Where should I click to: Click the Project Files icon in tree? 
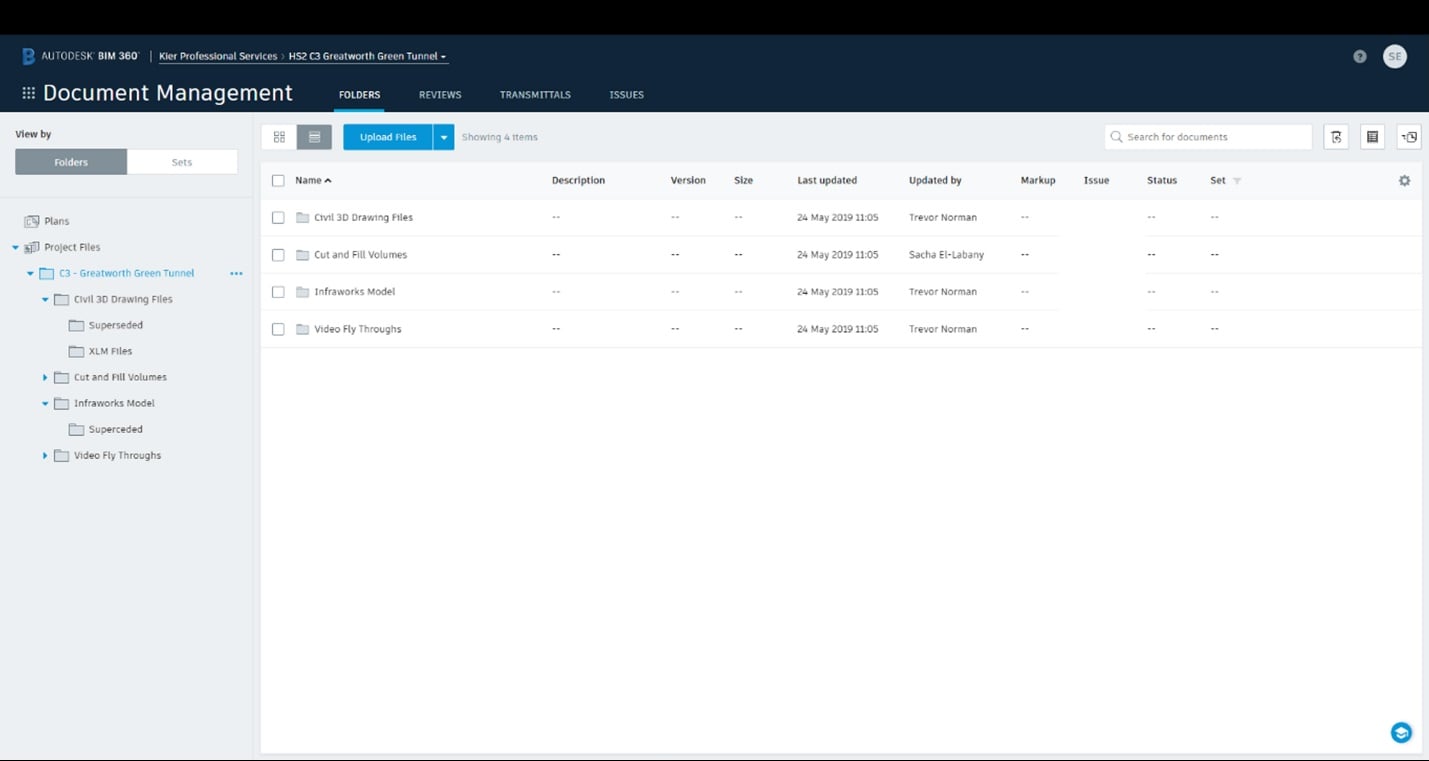tap(32, 247)
